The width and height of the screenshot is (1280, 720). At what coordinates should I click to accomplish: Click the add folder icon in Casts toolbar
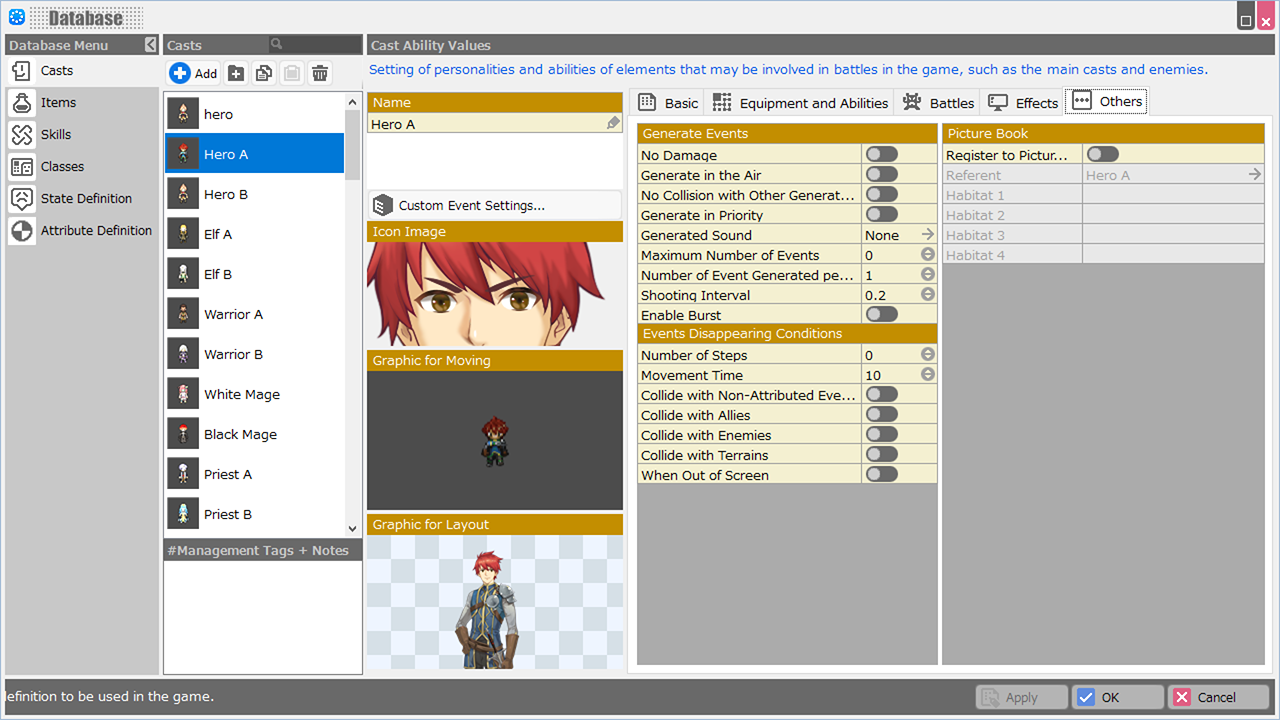(x=236, y=73)
